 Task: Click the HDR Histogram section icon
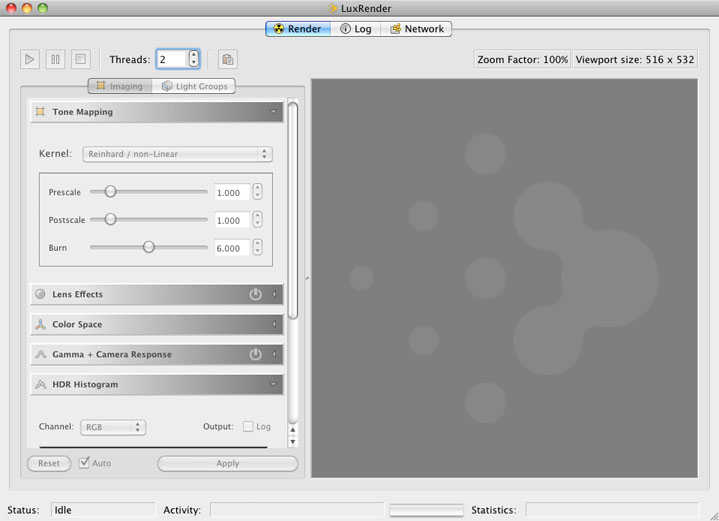click(40, 384)
